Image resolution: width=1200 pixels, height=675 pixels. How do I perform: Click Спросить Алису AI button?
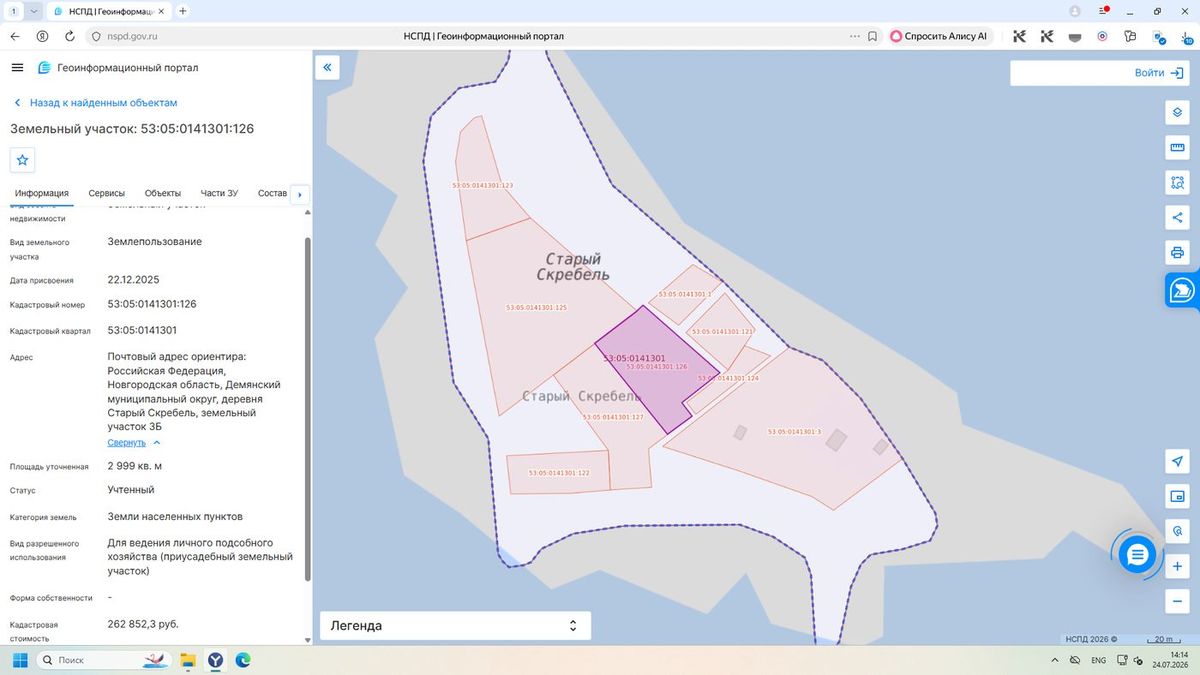pos(938,36)
